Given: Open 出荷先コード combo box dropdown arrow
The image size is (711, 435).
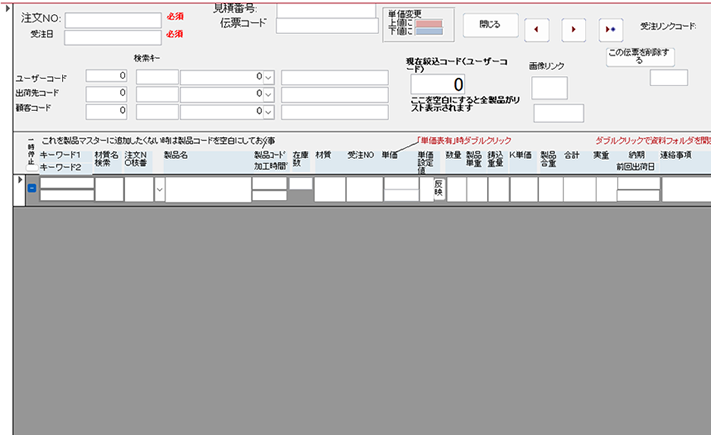Looking at the screenshot, I should coord(268,95).
